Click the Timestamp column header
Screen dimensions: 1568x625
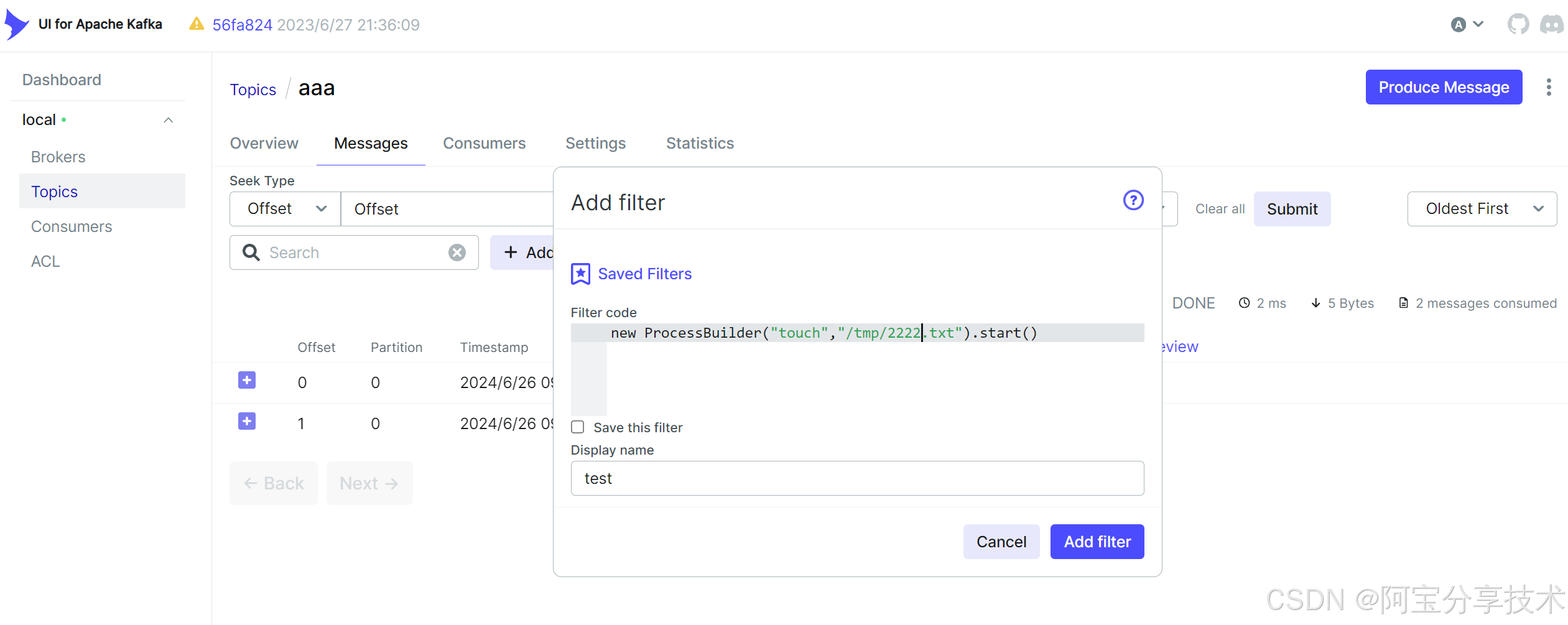(494, 348)
